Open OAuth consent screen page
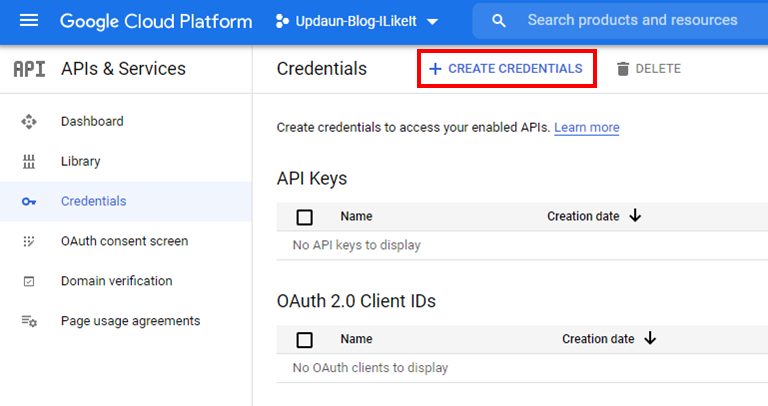Viewport: 768px width, 406px height. 124,241
